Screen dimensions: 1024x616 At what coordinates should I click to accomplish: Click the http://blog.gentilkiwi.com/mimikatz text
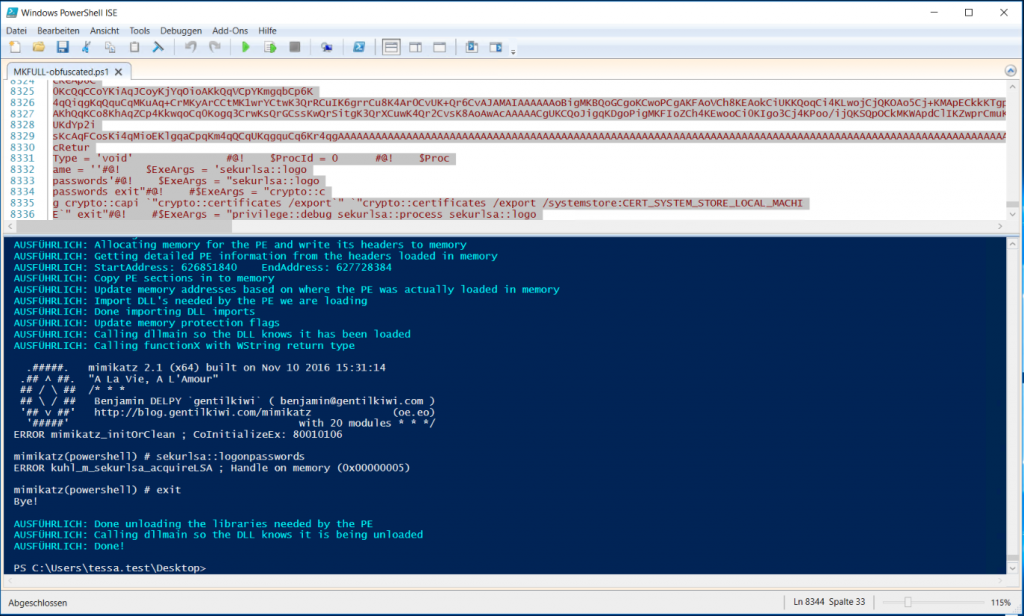[202, 412]
